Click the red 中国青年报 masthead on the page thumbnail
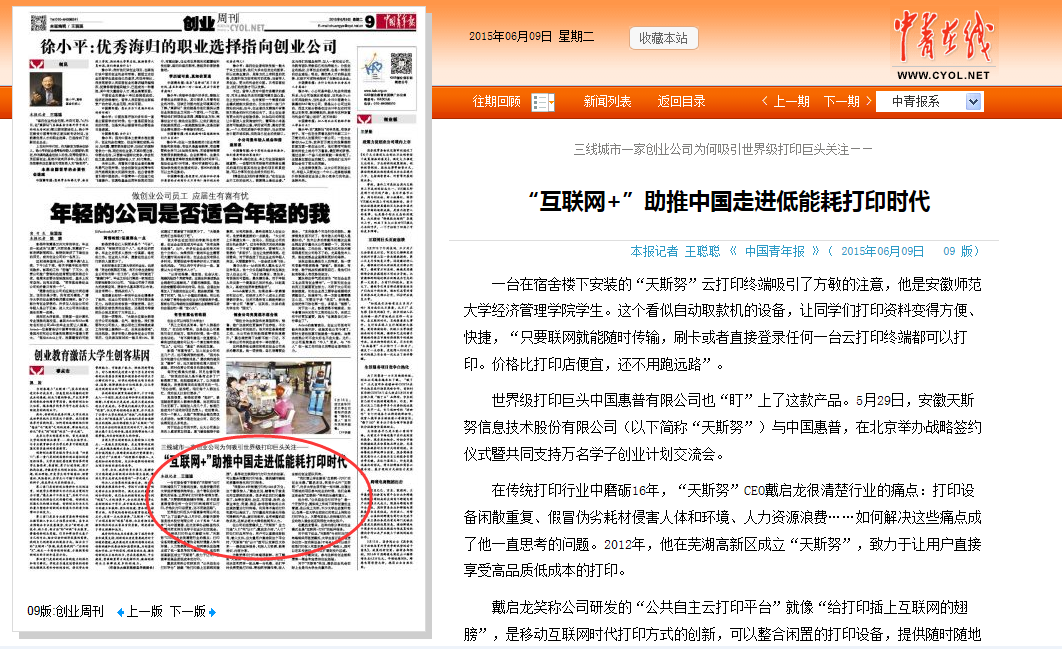Screen dimensions: 1062x649 click(396, 22)
